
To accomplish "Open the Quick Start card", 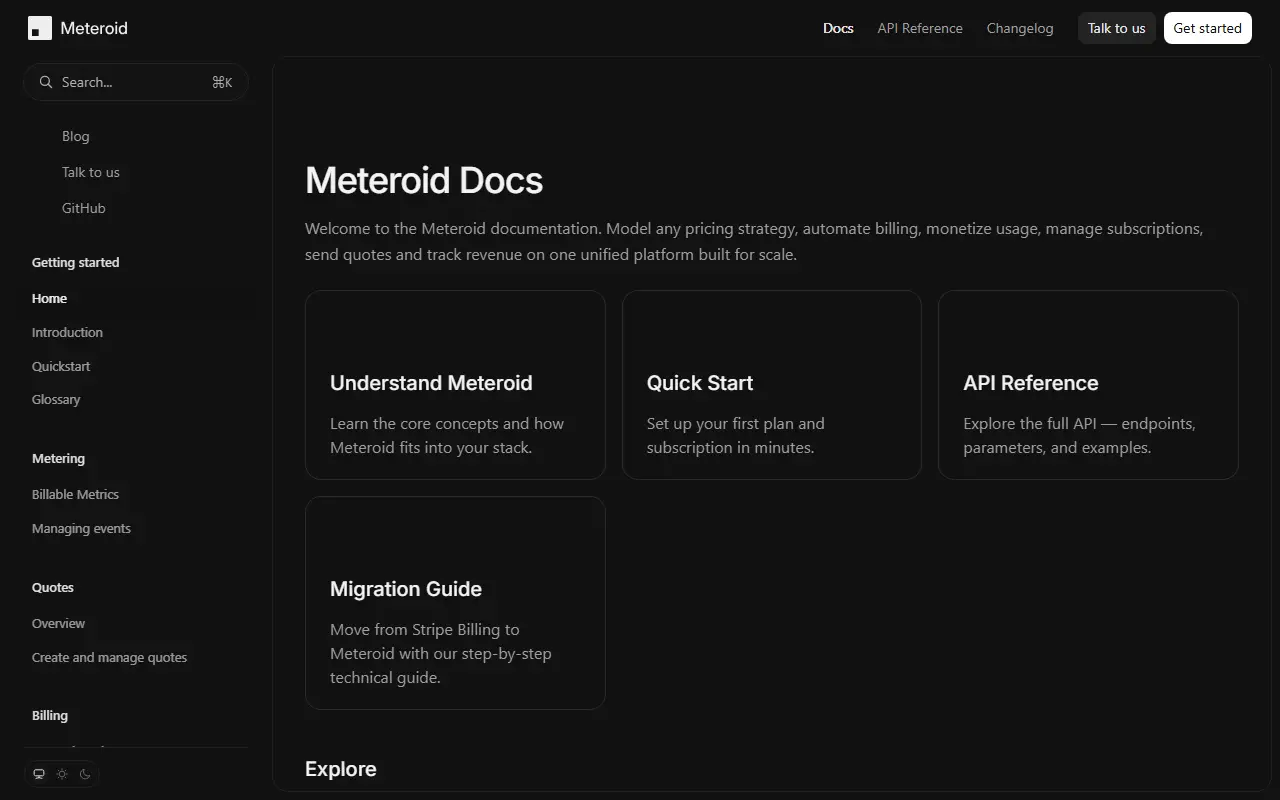I will coord(771,385).
